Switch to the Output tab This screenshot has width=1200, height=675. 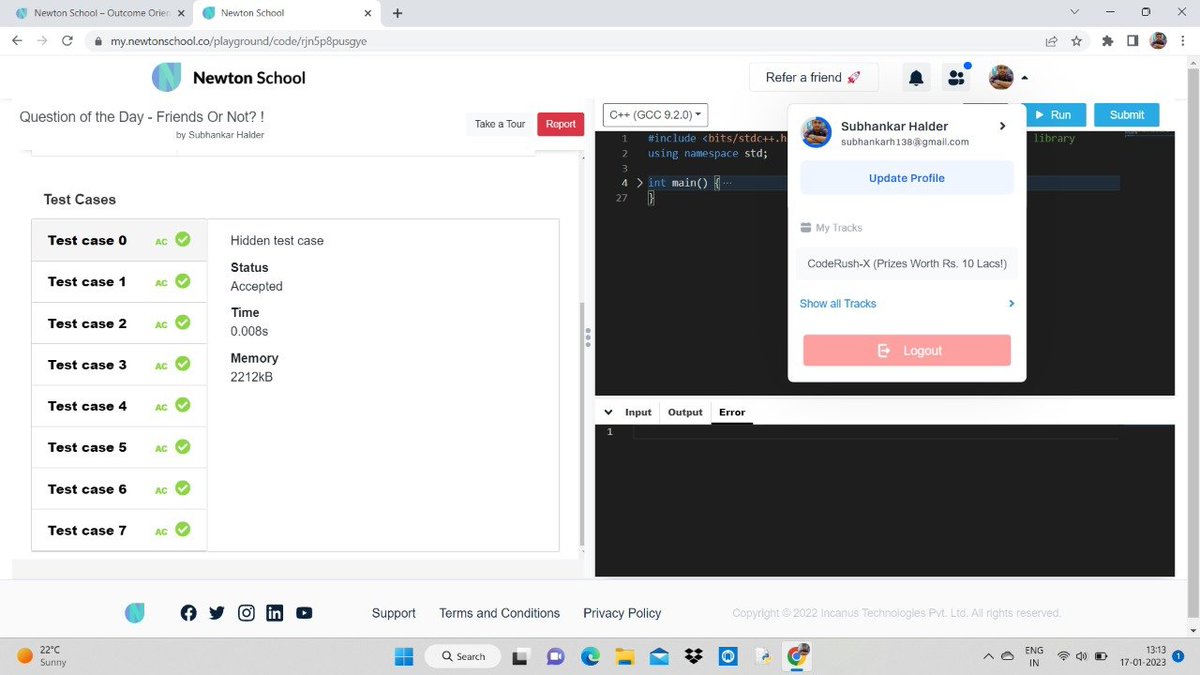pyautogui.click(x=684, y=411)
